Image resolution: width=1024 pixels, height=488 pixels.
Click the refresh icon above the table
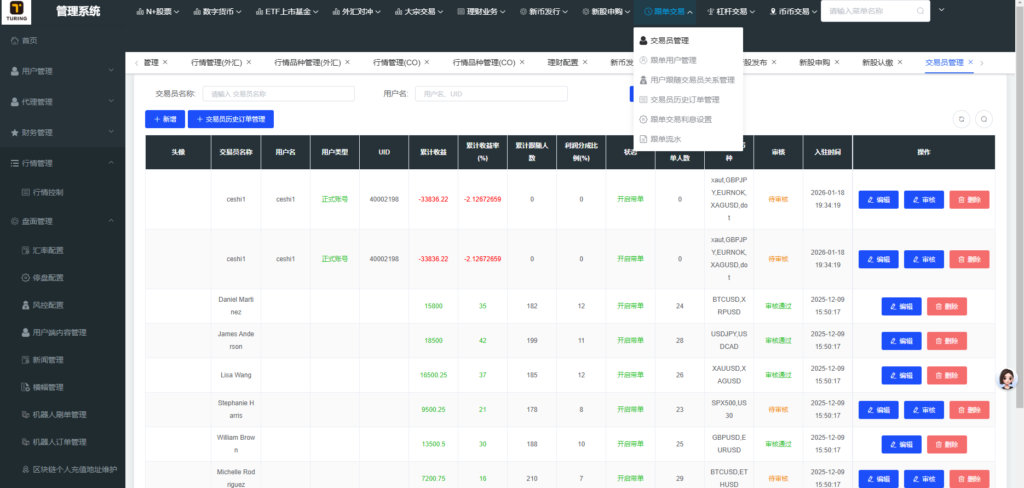tap(961, 119)
